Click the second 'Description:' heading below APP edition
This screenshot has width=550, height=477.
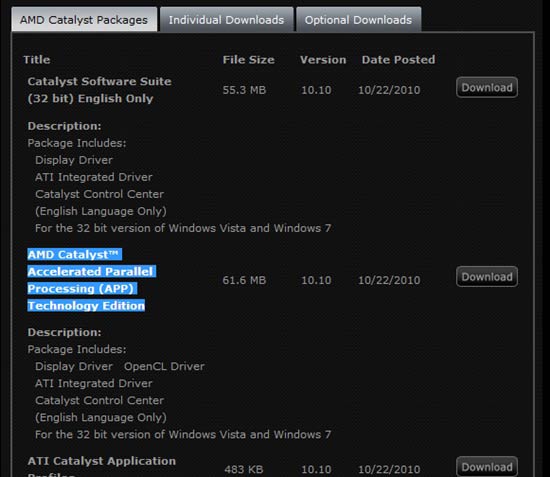[65, 332]
